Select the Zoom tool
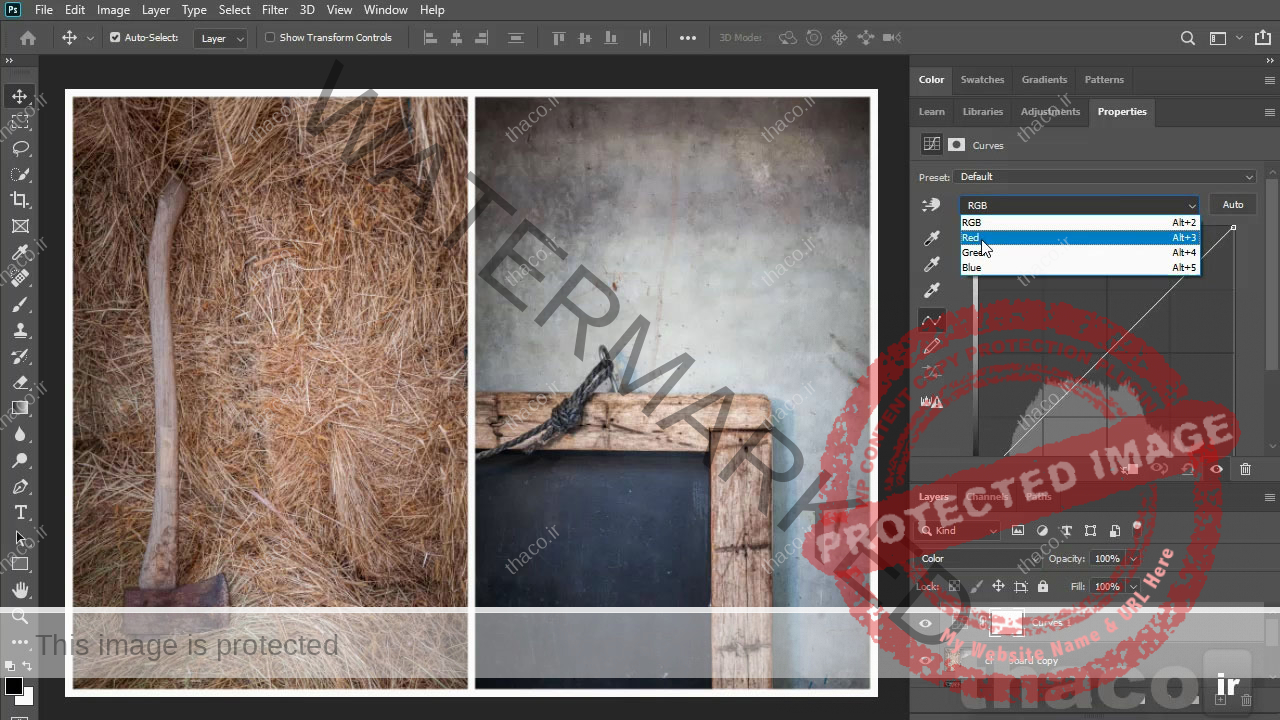This screenshot has height=720, width=1280. pos(20,616)
